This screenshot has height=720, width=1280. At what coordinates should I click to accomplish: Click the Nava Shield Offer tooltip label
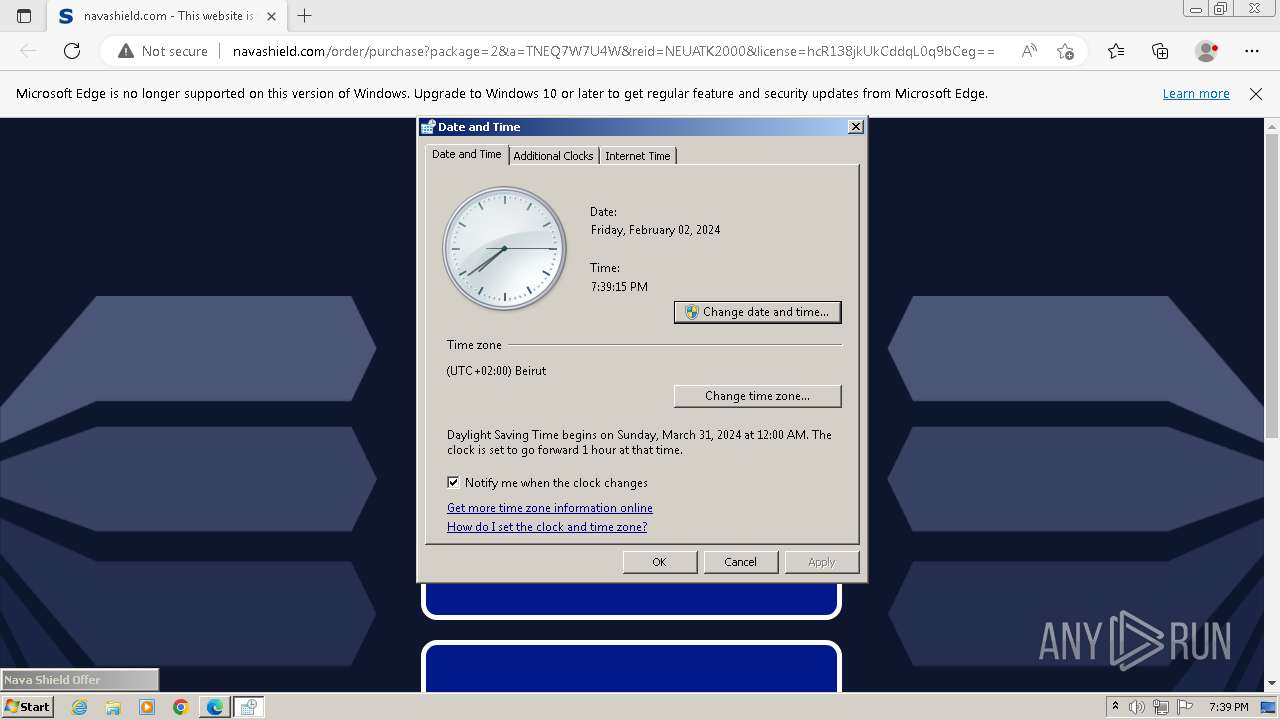click(80, 680)
